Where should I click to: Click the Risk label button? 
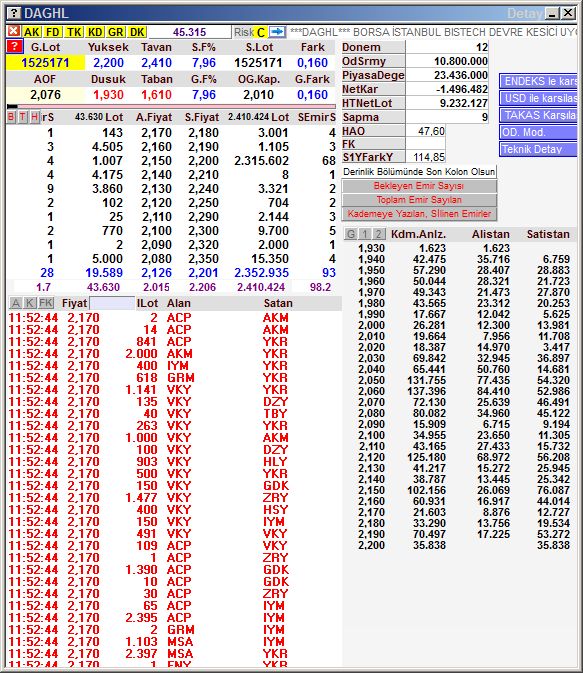[x=243, y=32]
